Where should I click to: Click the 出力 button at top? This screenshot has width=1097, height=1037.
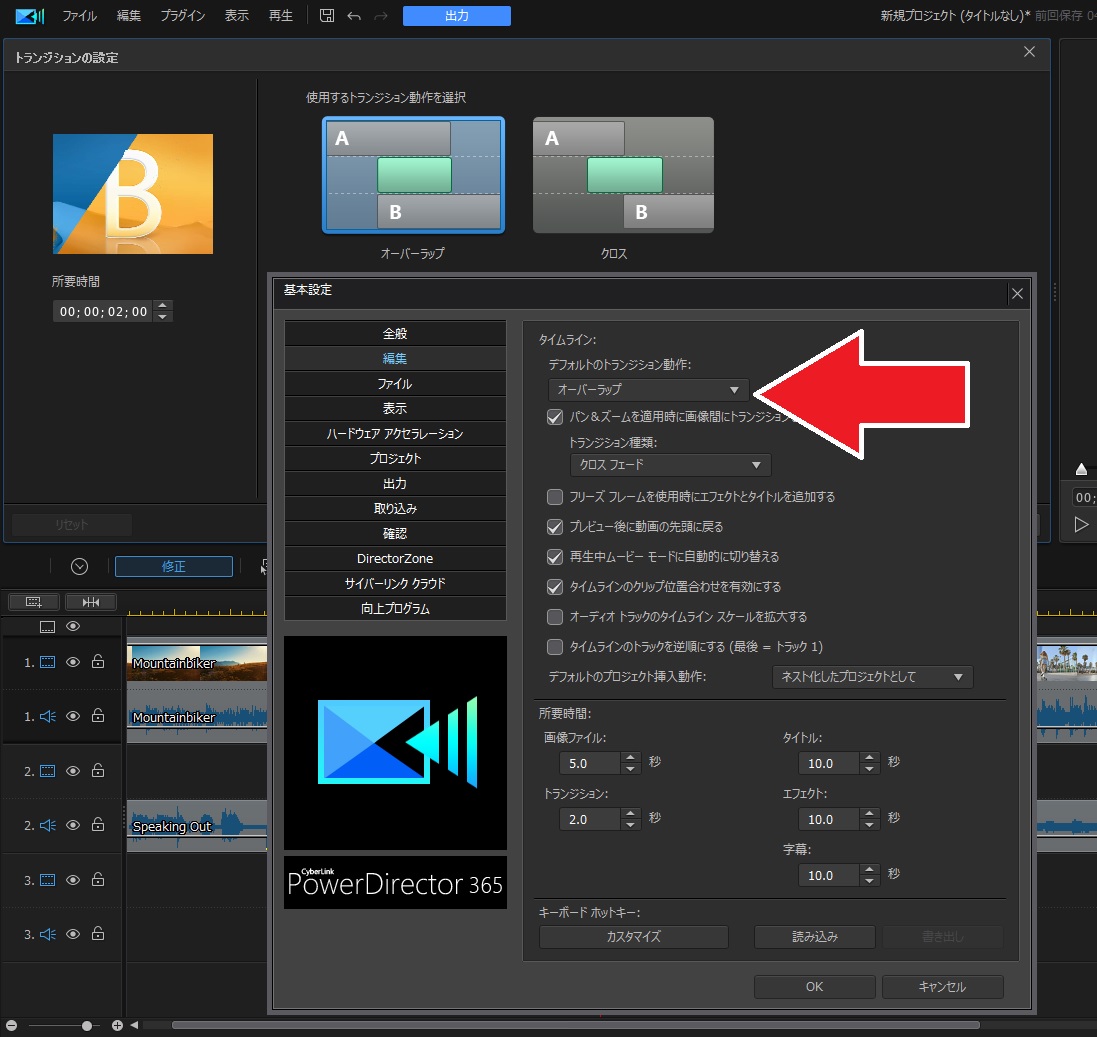[457, 15]
